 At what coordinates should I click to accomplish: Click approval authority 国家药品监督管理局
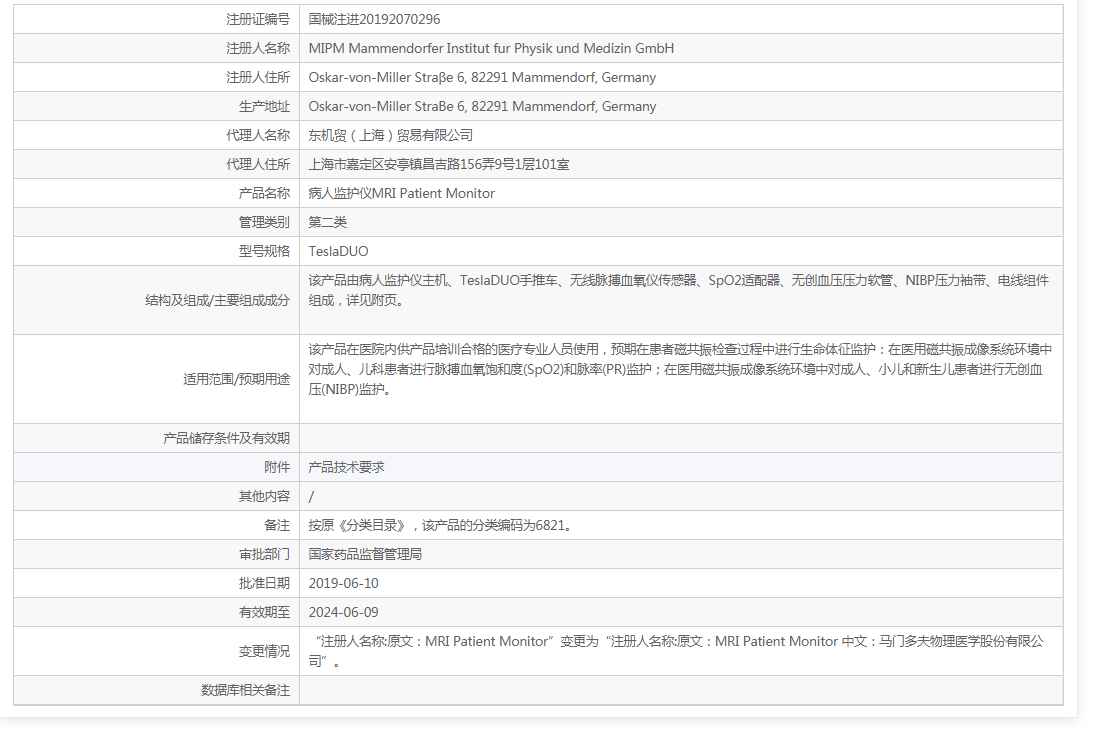365,554
